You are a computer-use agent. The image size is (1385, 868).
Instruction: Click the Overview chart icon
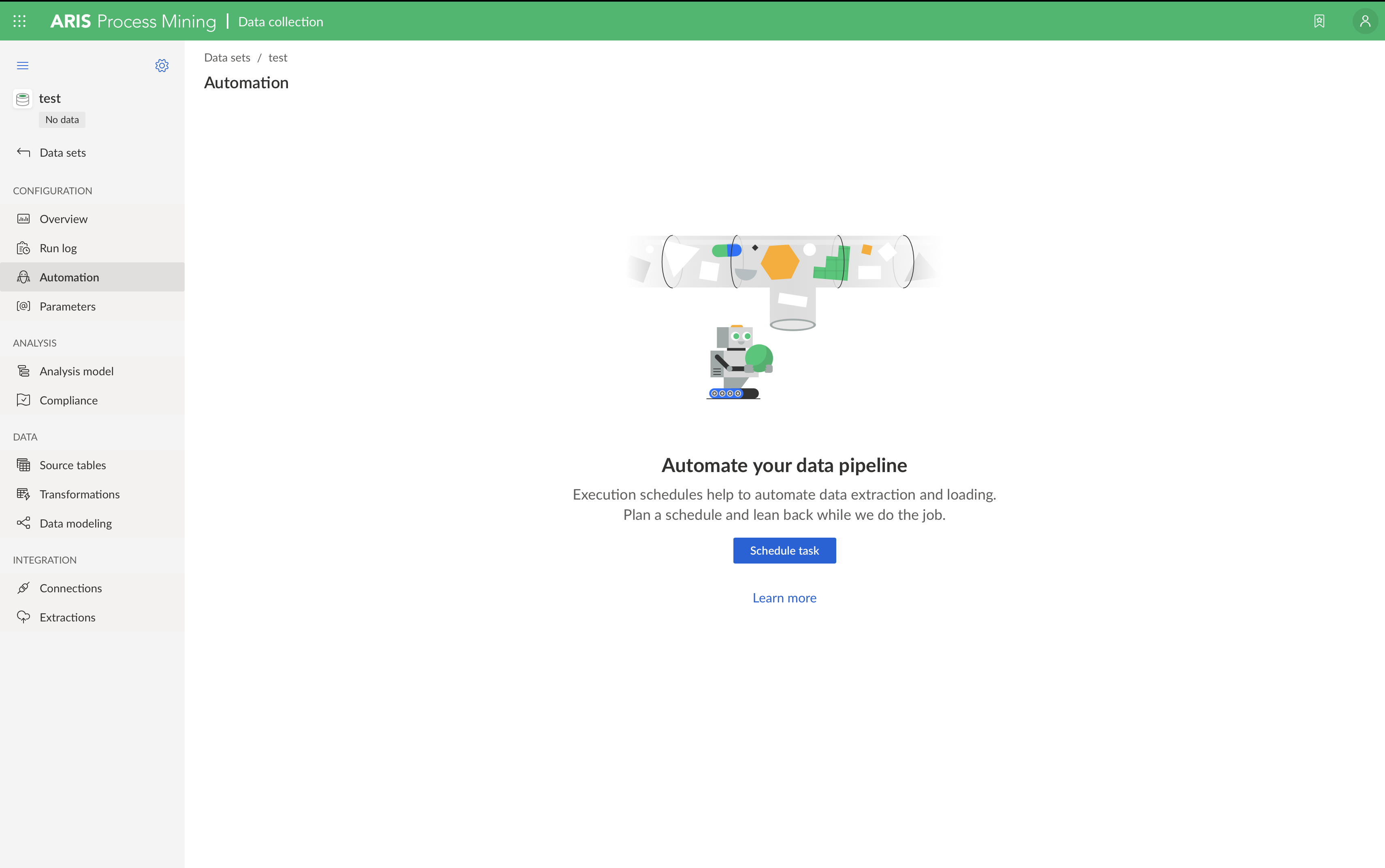tap(23, 219)
